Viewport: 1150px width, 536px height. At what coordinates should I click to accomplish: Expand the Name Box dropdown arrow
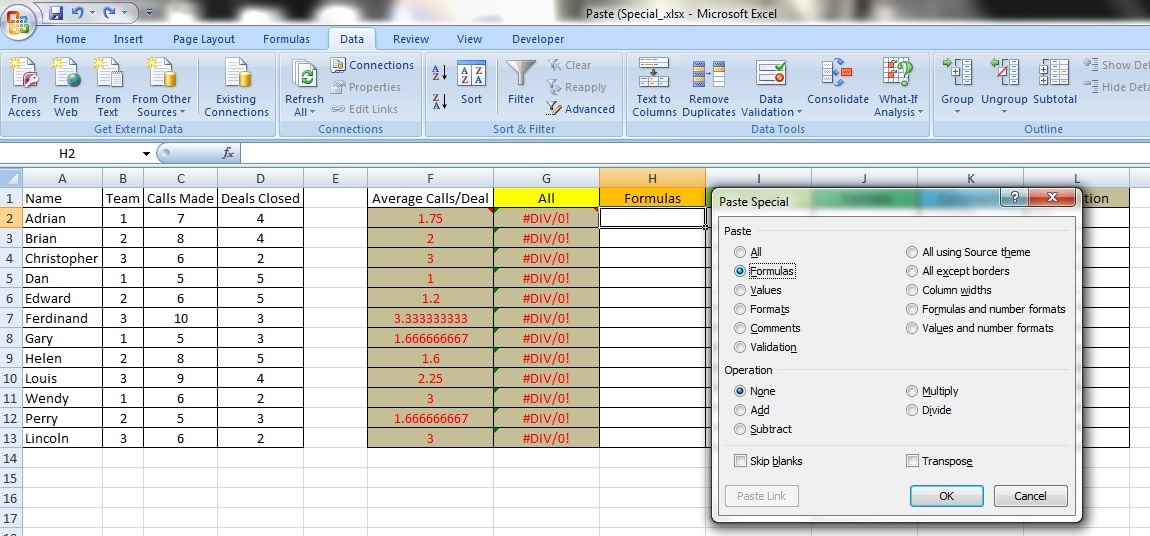click(146, 154)
